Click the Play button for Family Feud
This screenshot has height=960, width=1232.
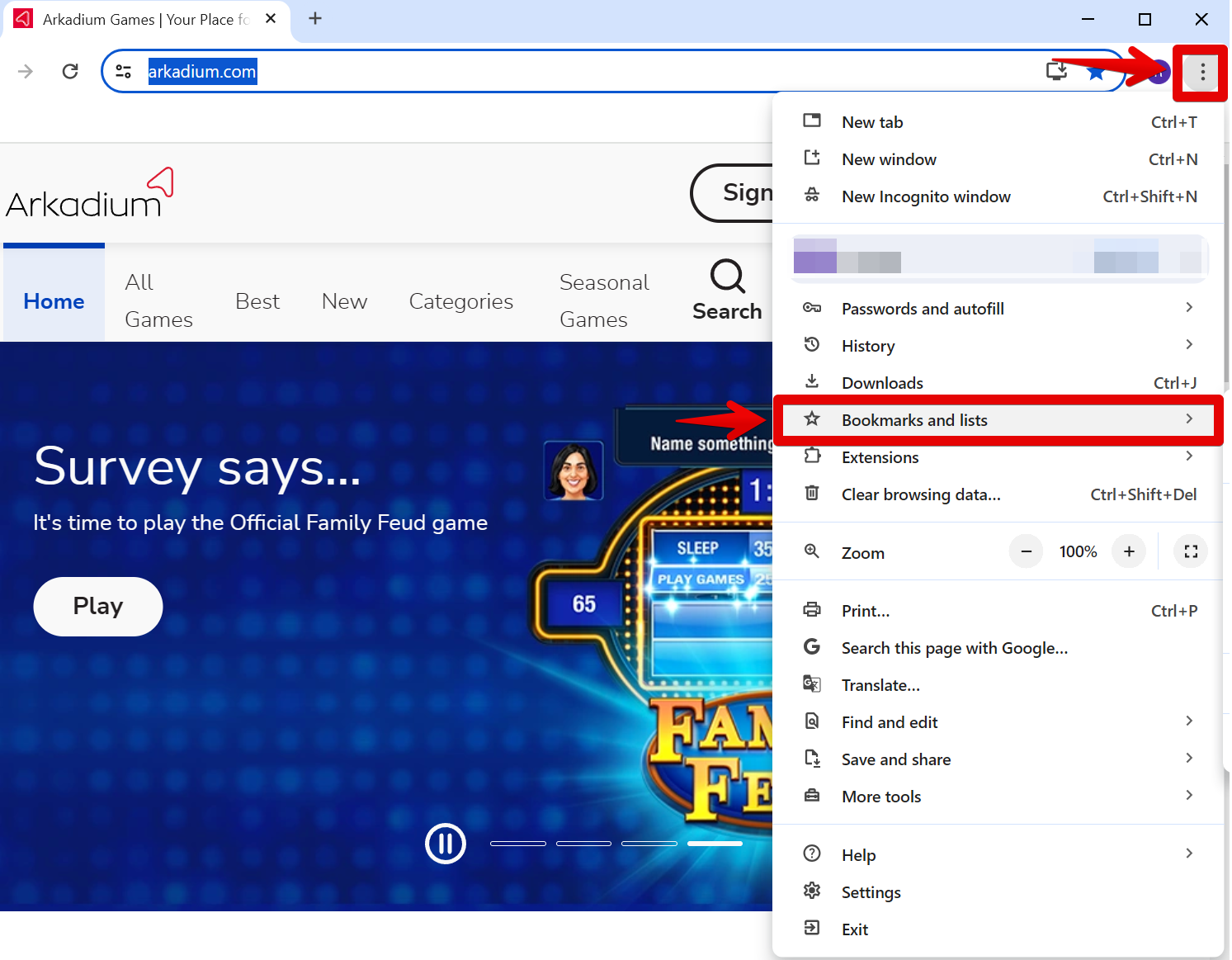pos(98,607)
